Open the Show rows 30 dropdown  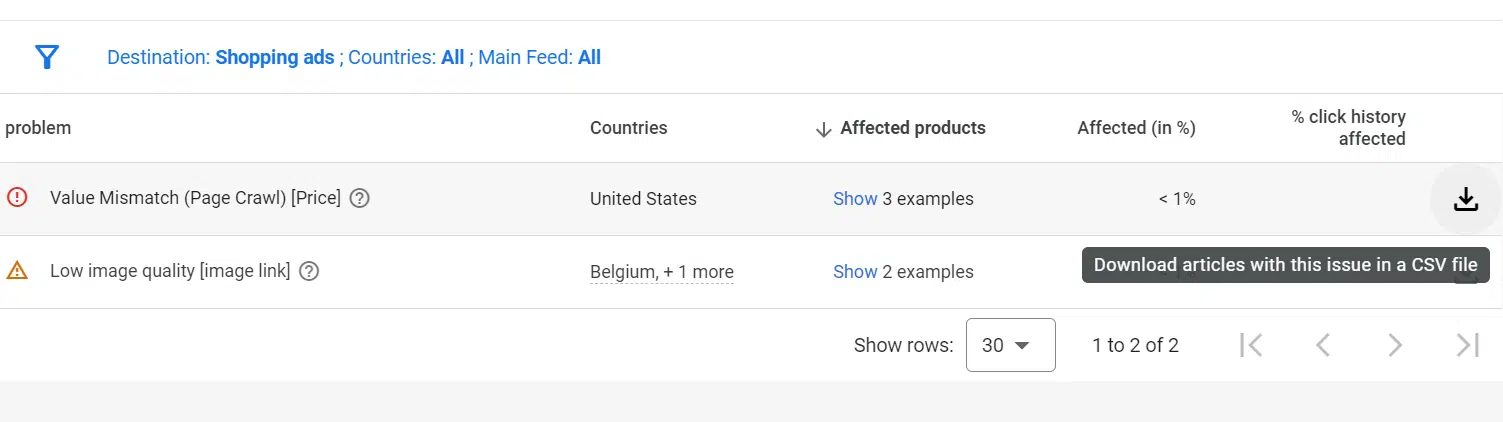[x=1010, y=345]
